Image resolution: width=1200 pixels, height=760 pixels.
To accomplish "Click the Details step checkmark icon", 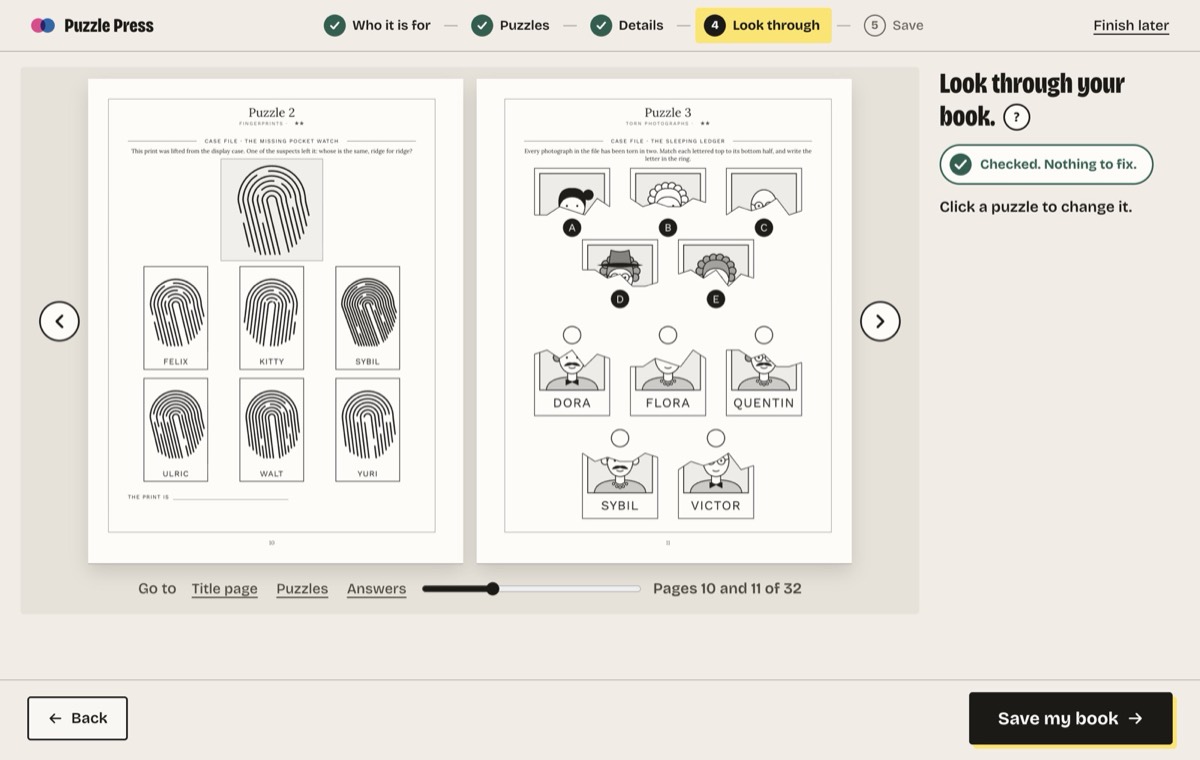I will point(600,25).
